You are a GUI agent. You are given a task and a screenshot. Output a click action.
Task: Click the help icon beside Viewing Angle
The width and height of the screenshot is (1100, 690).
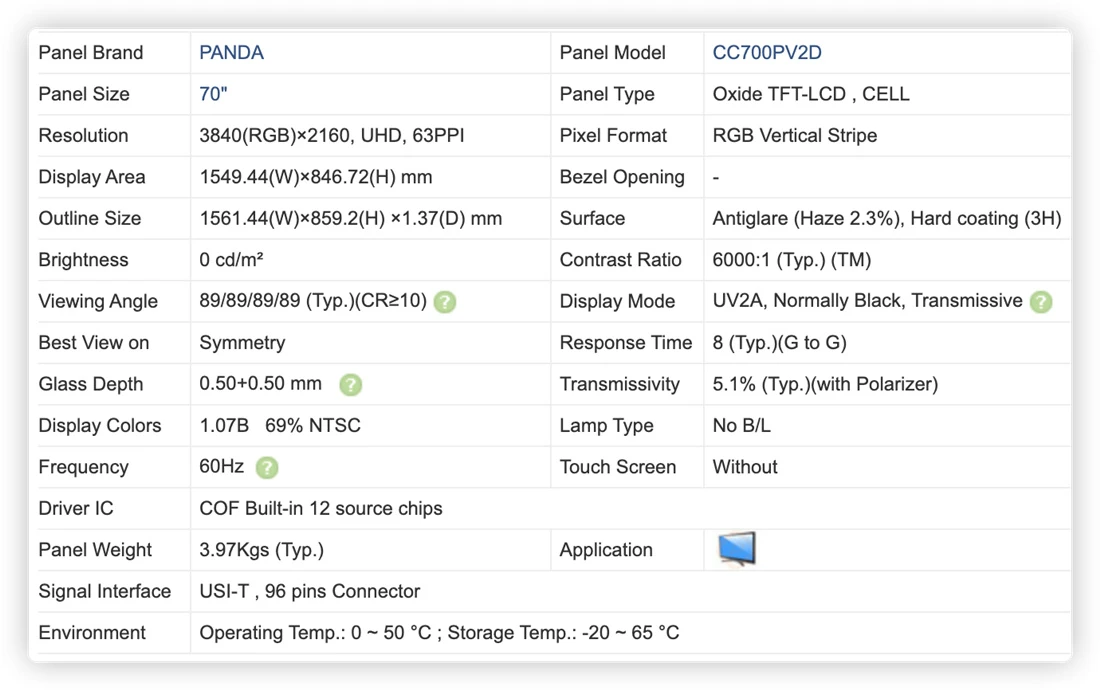tap(445, 302)
